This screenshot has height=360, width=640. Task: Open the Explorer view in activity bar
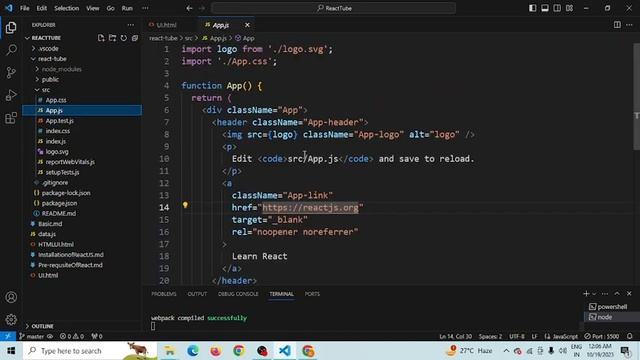[11, 28]
